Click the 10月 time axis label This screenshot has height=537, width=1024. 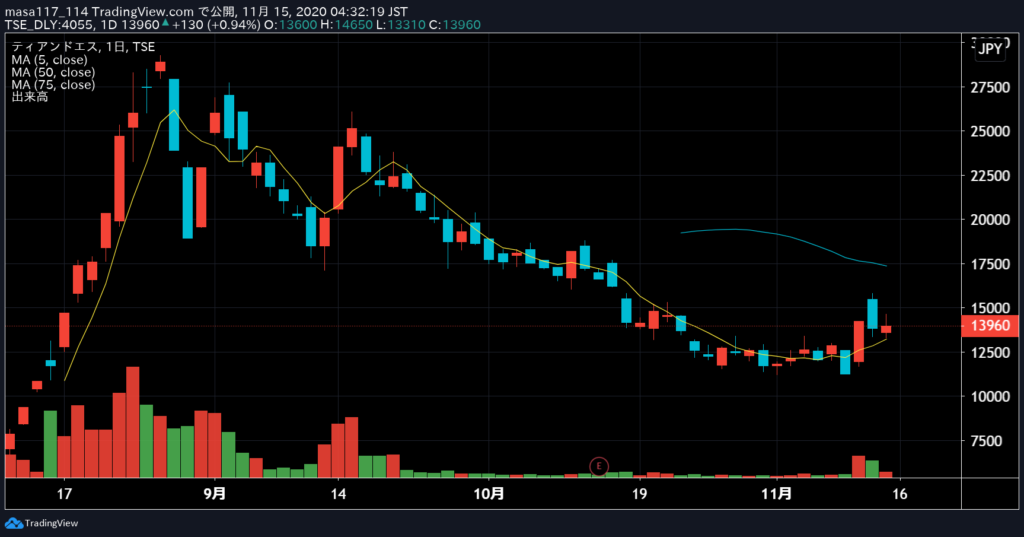(488, 493)
